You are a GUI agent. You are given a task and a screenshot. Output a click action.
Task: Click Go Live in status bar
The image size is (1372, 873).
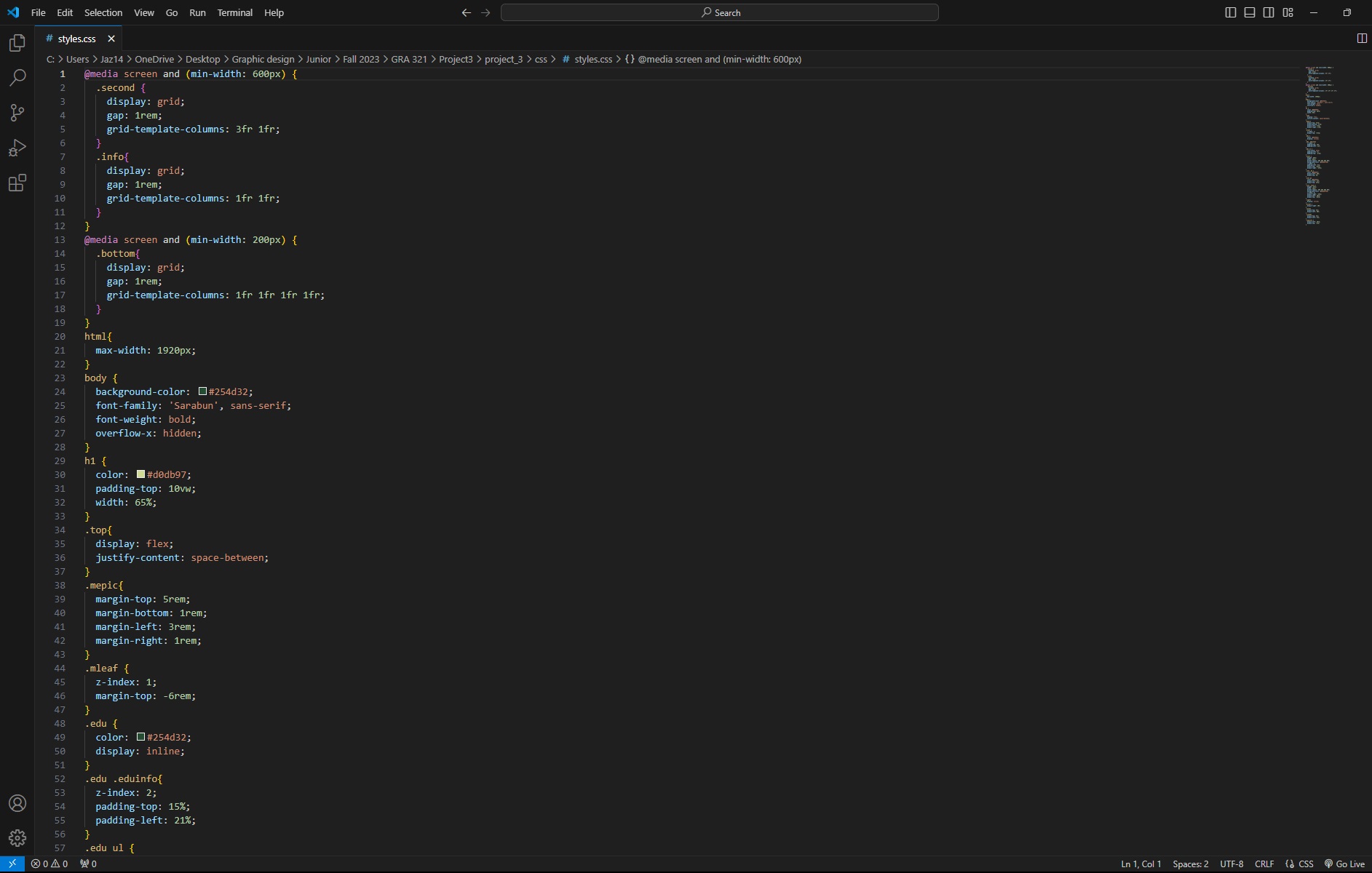(x=1344, y=864)
